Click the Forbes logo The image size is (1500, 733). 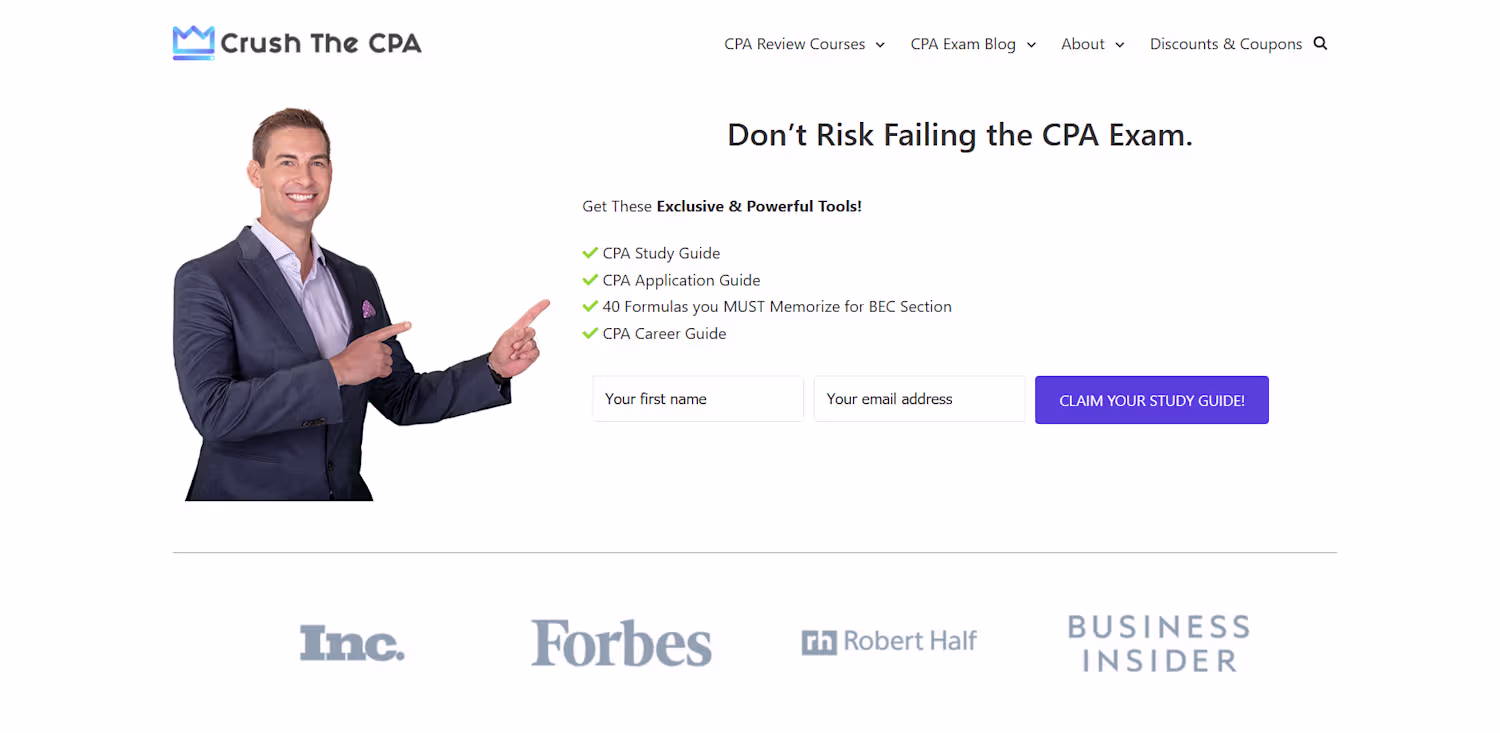(621, 643)
